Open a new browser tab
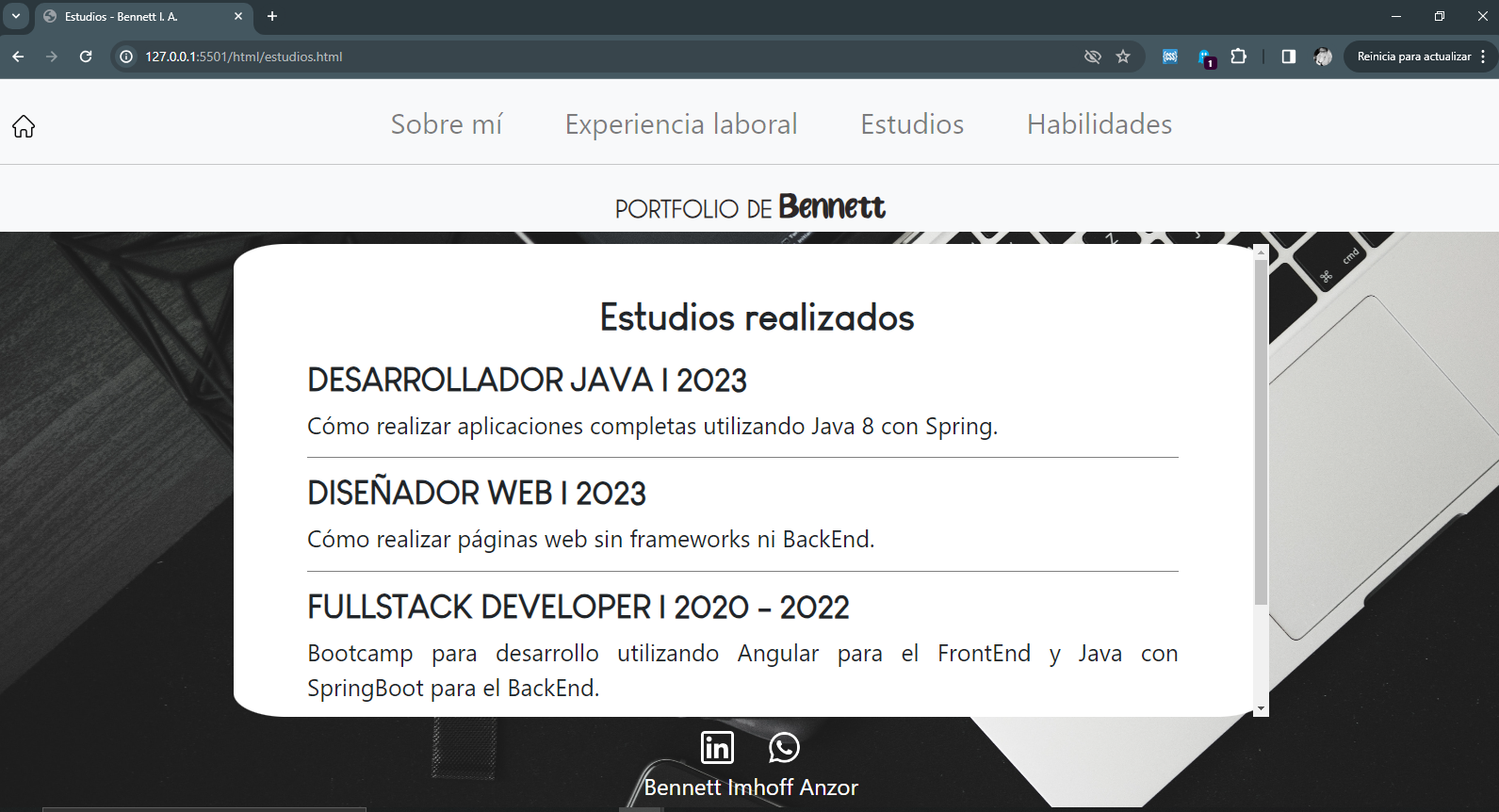Image resolution: width=1499 pixels, height=812 pixels. click(x=272, y=16)
